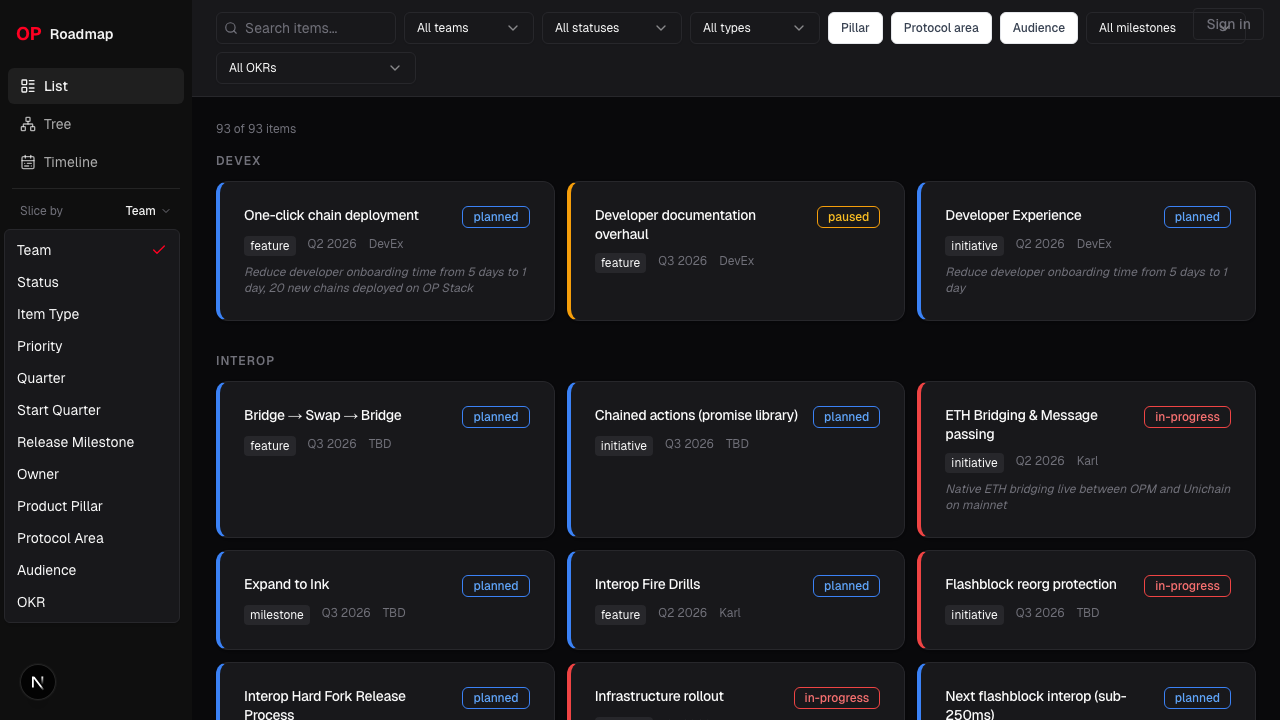Viewport: 1280px width, 720px height.
Task: Open the Interop Fire Drills card
Action: point(736,600)
